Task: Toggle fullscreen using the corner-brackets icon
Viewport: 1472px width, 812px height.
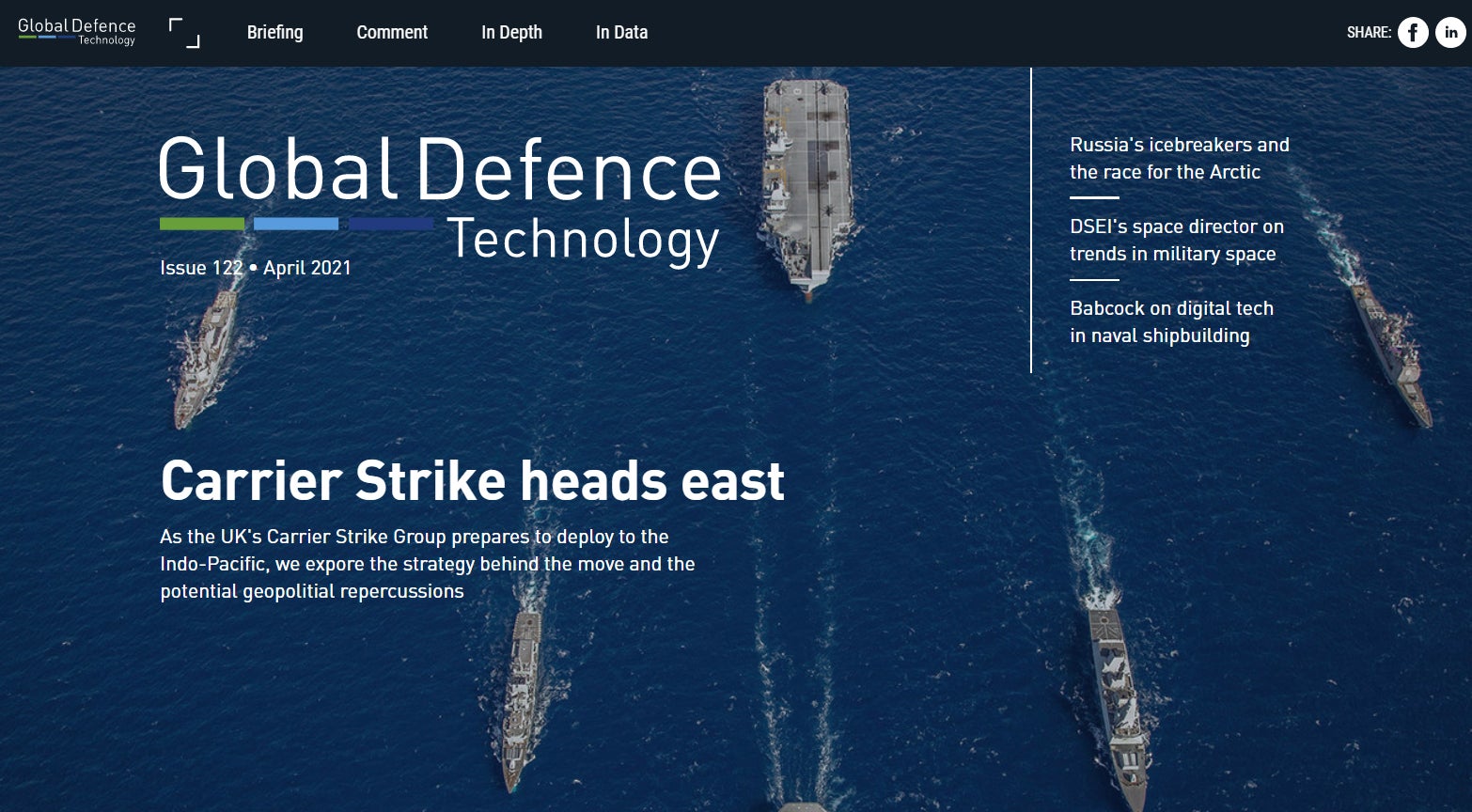Action: click(x=184, y=33)
